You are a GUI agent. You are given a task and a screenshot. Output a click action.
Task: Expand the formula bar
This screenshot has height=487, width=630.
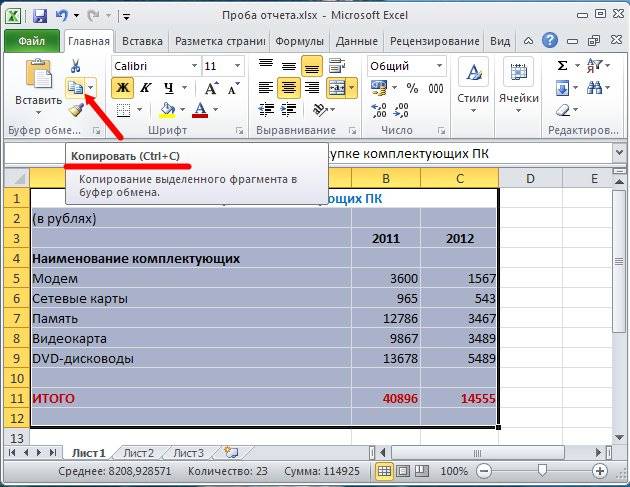pyautogui.click(x=619, y=153)
